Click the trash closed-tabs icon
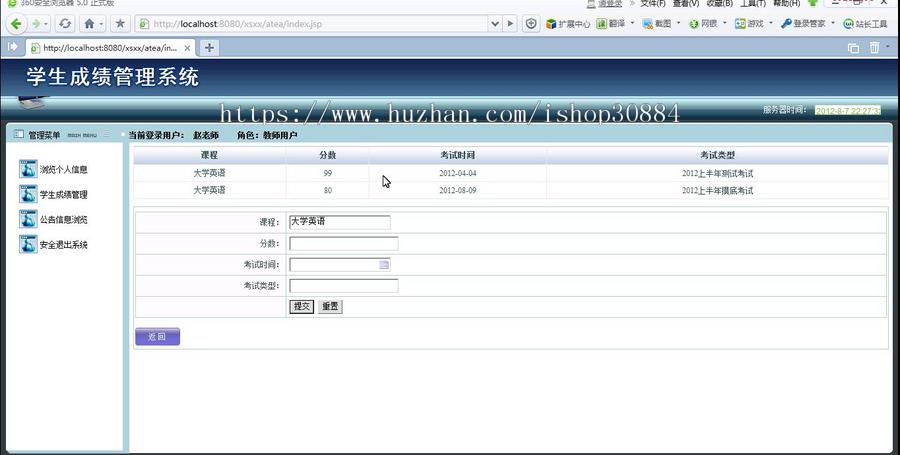The width and height of the screenshot is (900, 455). coord(874,48)
